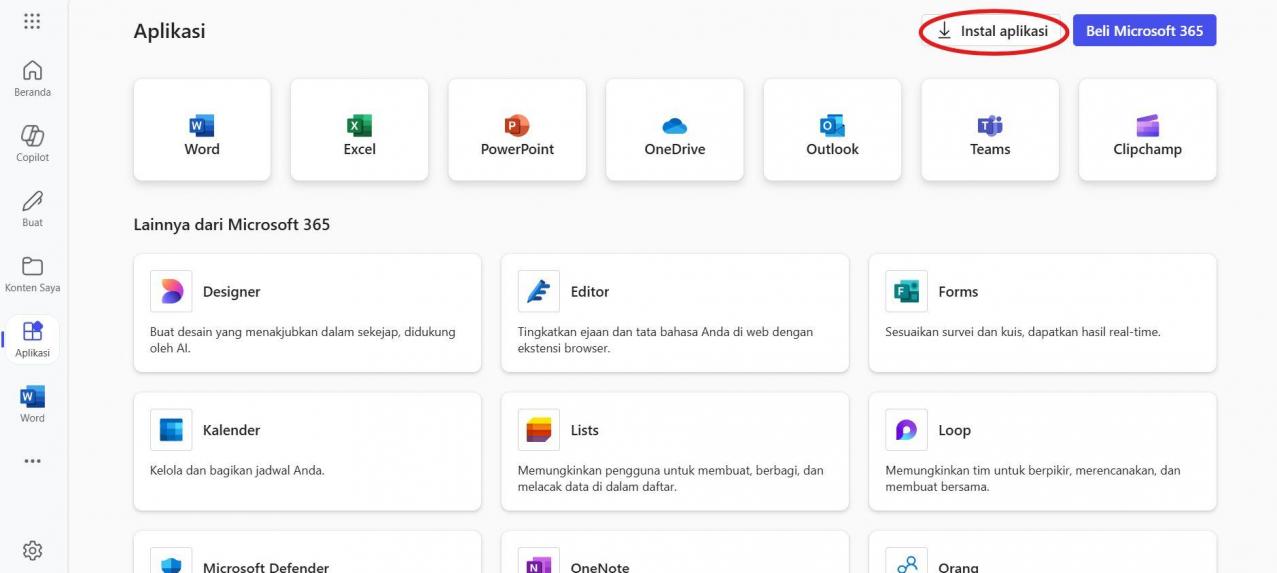
Task: Launch the Excel app tile
Action: (x=359, y=130)
